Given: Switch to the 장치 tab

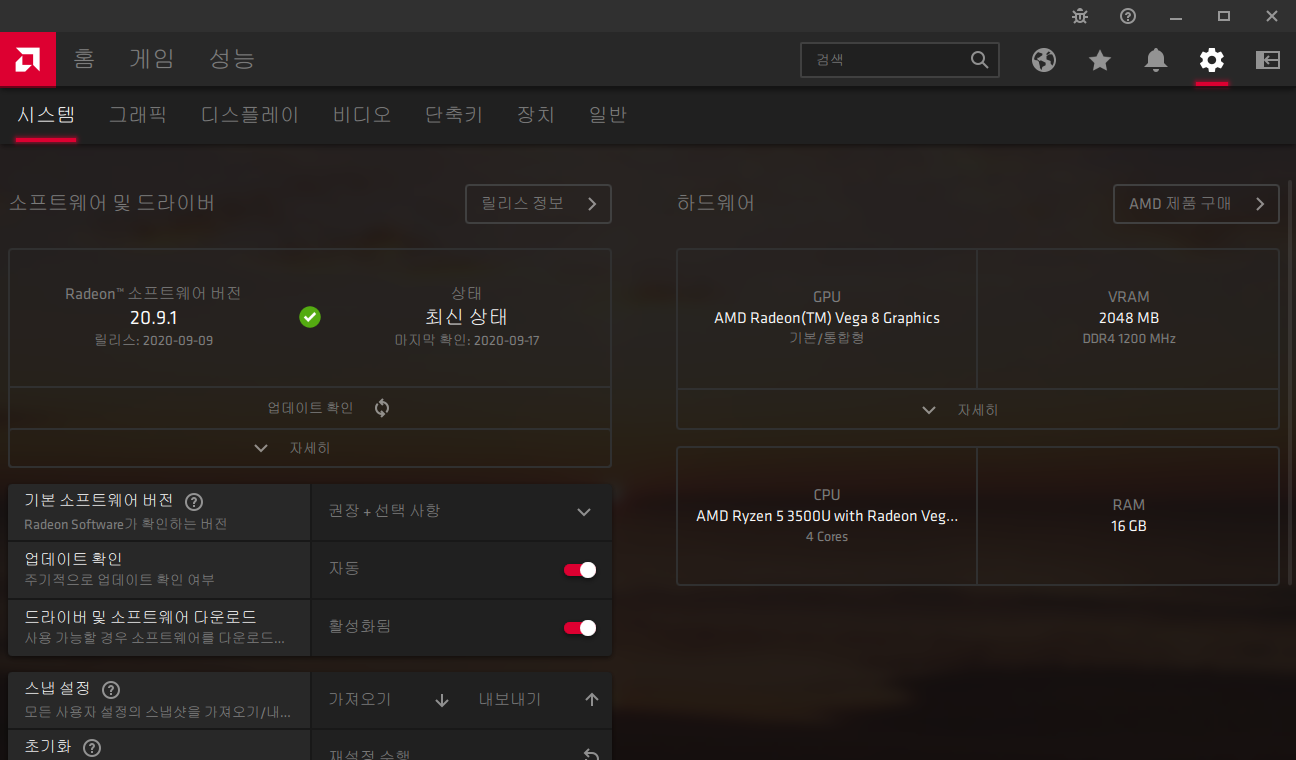Looking at the screenshot, I should click(x=536, y=115).
